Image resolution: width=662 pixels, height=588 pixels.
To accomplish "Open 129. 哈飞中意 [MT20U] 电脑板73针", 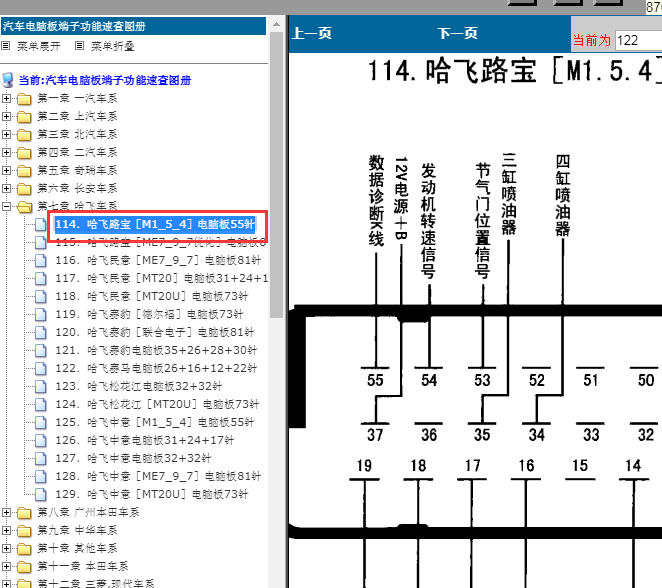I will click(x=152, y=495).
